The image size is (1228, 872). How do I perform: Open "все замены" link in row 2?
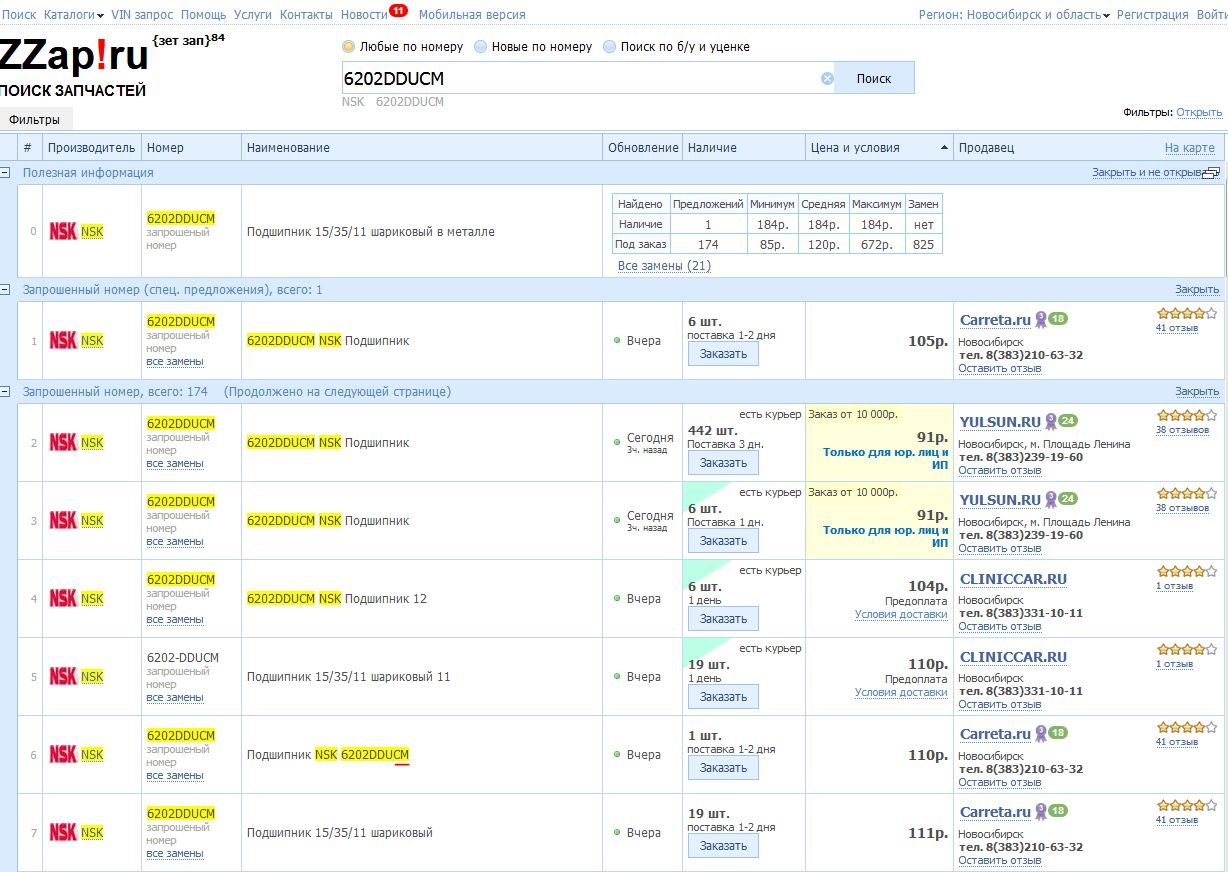click(175, 464)
